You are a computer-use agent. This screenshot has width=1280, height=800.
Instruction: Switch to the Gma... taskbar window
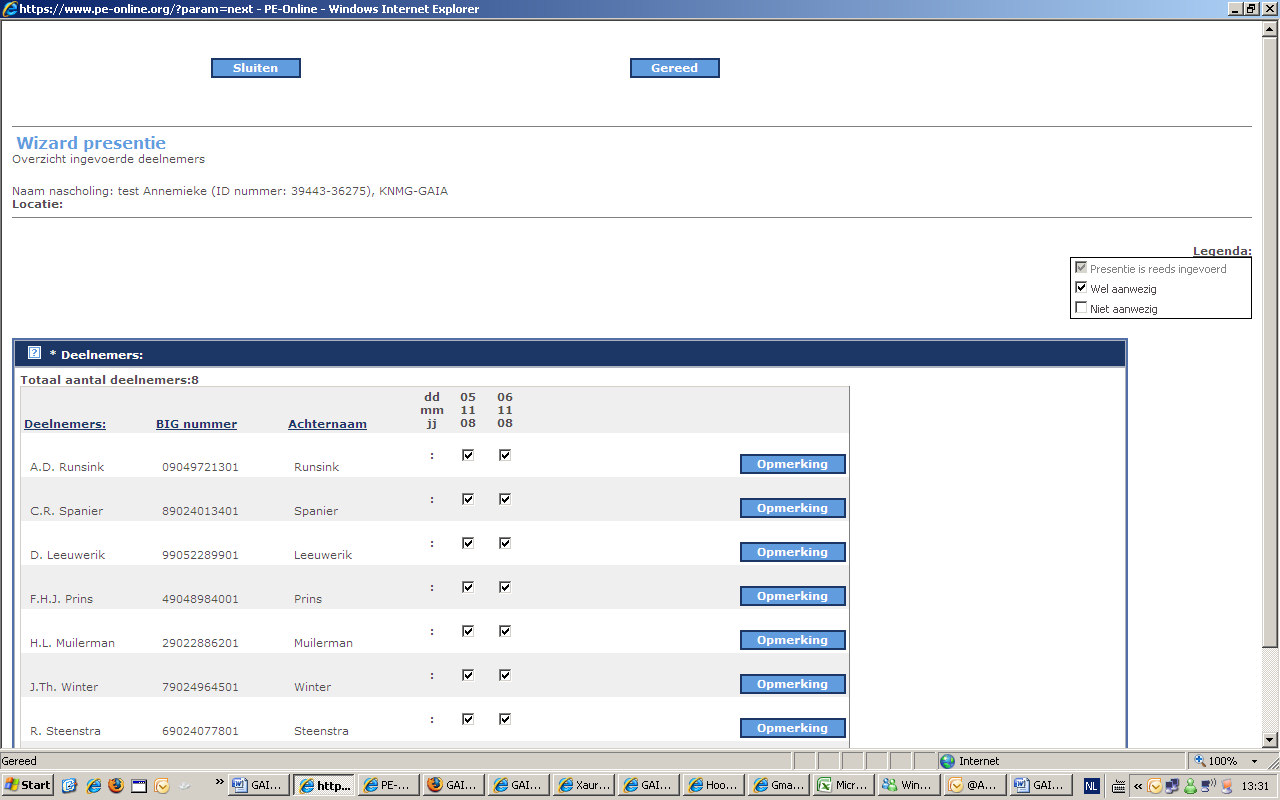point(778,786)
